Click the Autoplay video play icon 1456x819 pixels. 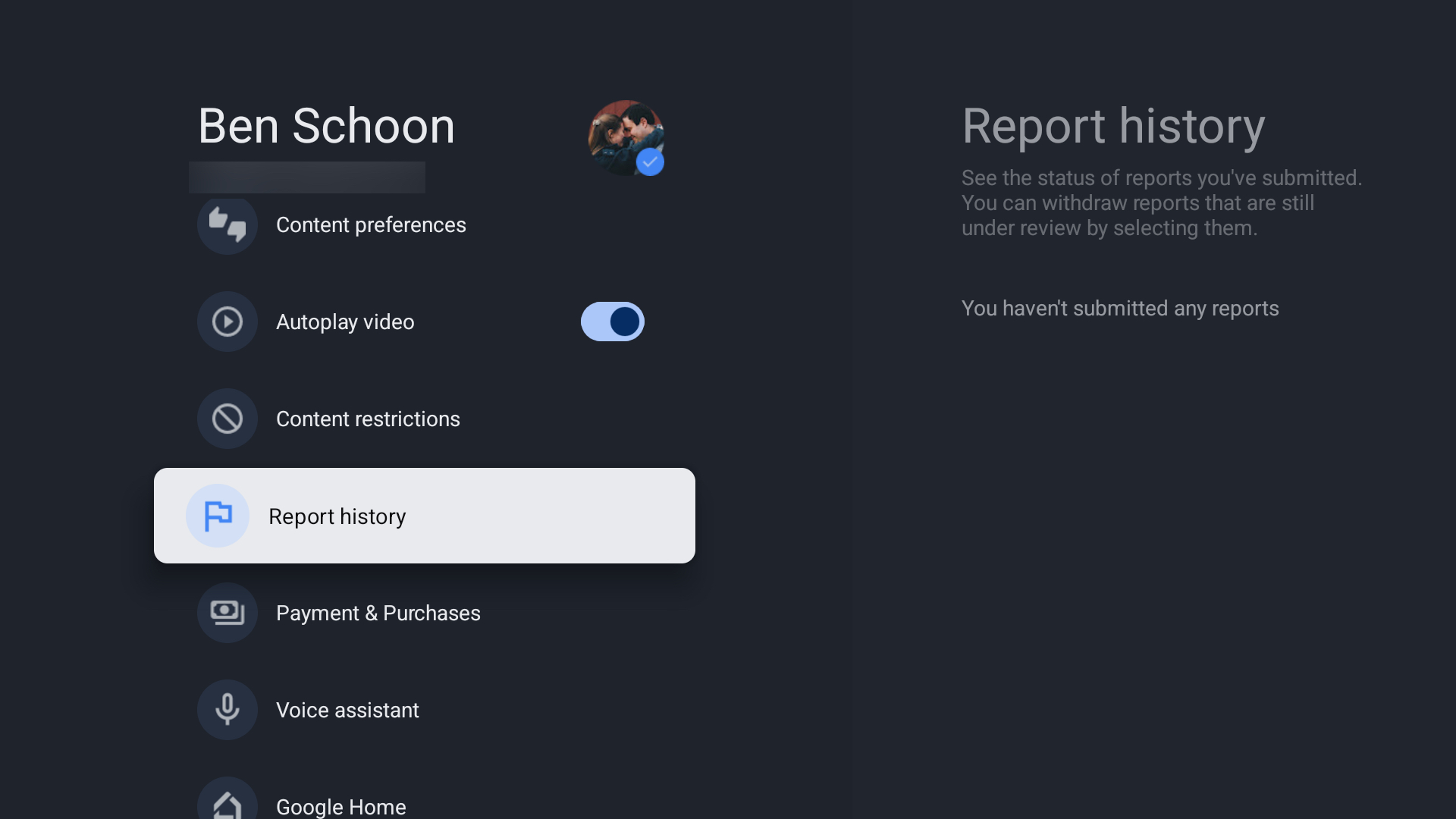[227, 322]
